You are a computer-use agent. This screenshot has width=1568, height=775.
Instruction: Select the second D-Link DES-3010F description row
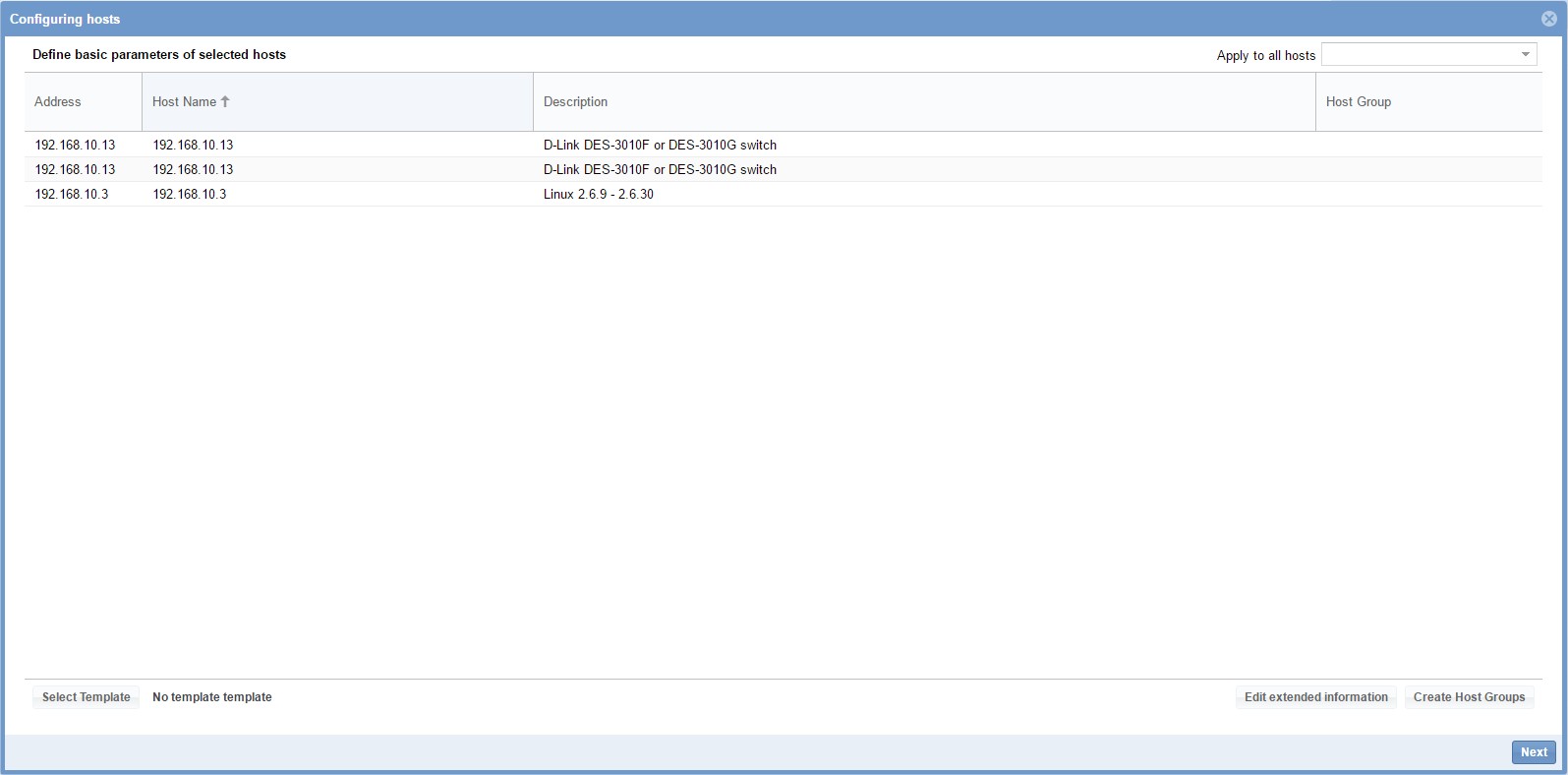[660, 169]
